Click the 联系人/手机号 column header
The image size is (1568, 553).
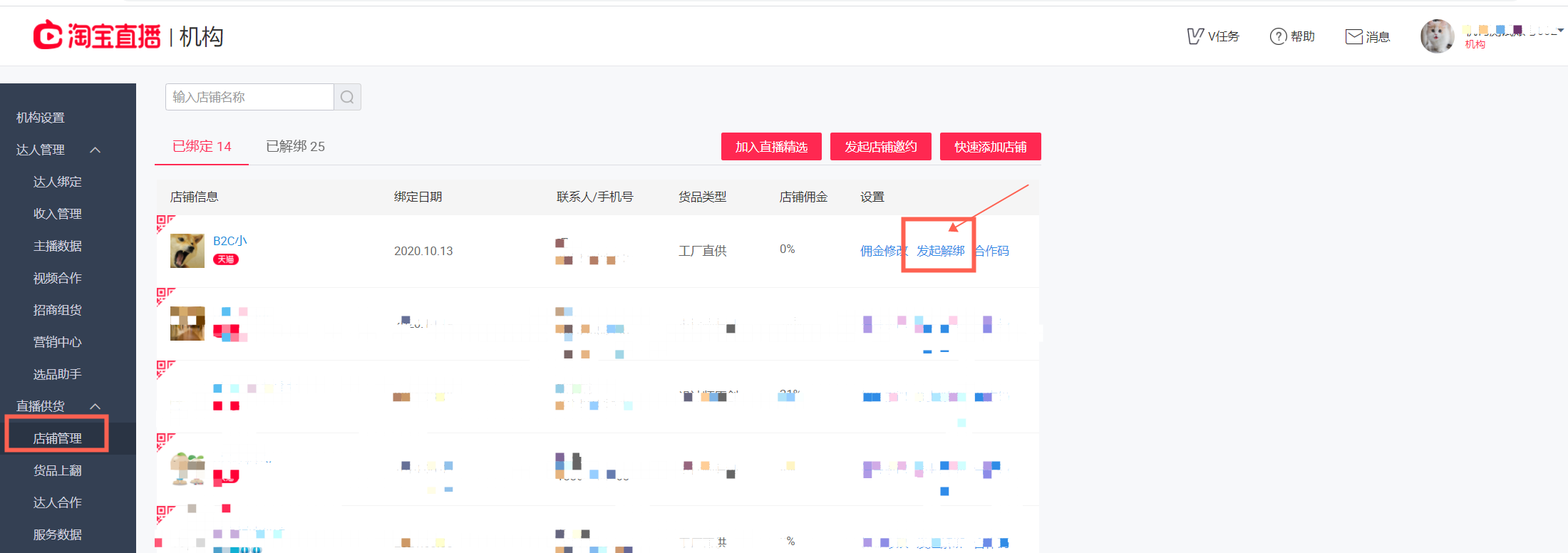click(595, 197)
